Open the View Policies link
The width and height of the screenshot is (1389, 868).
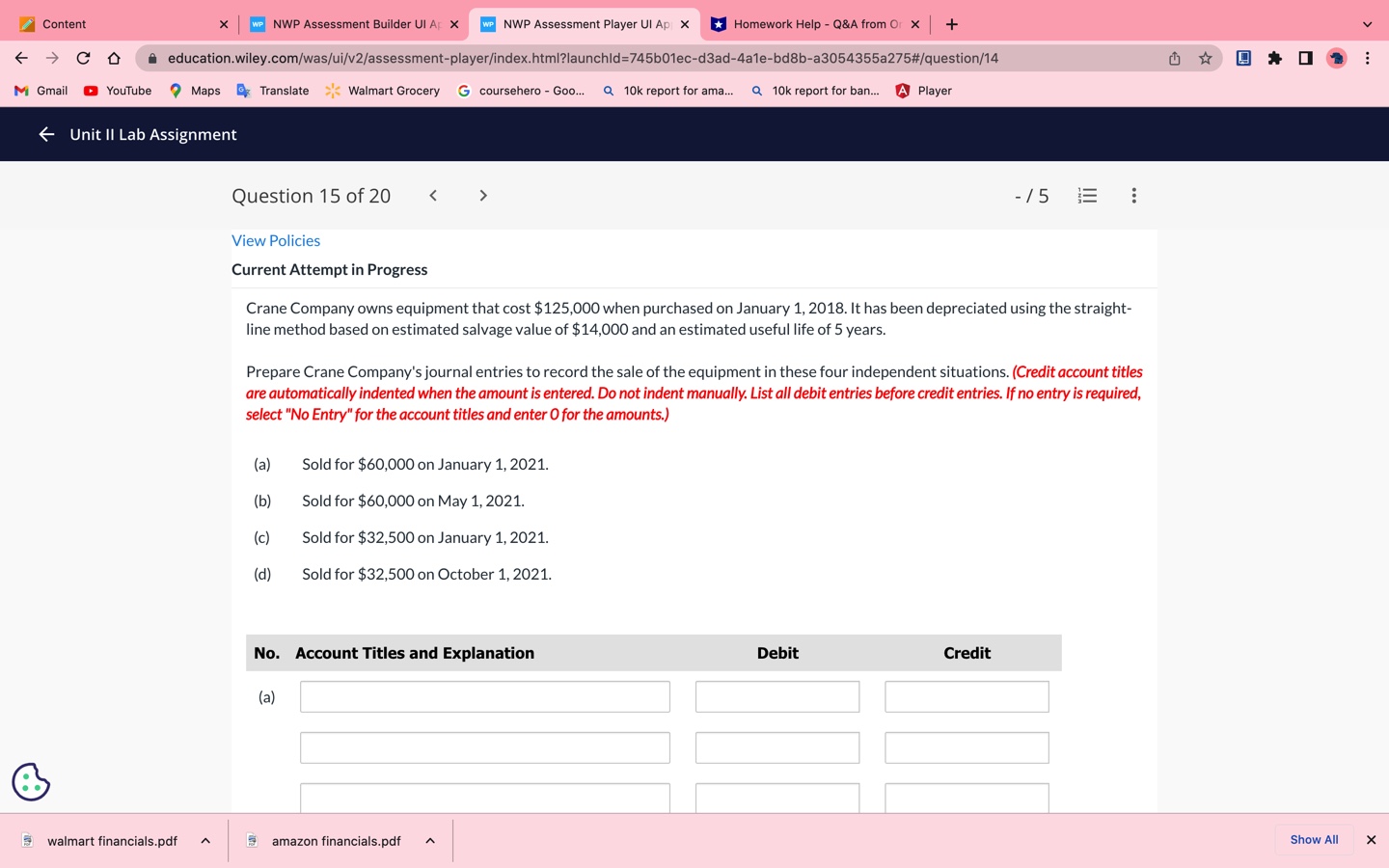point(276,240)
